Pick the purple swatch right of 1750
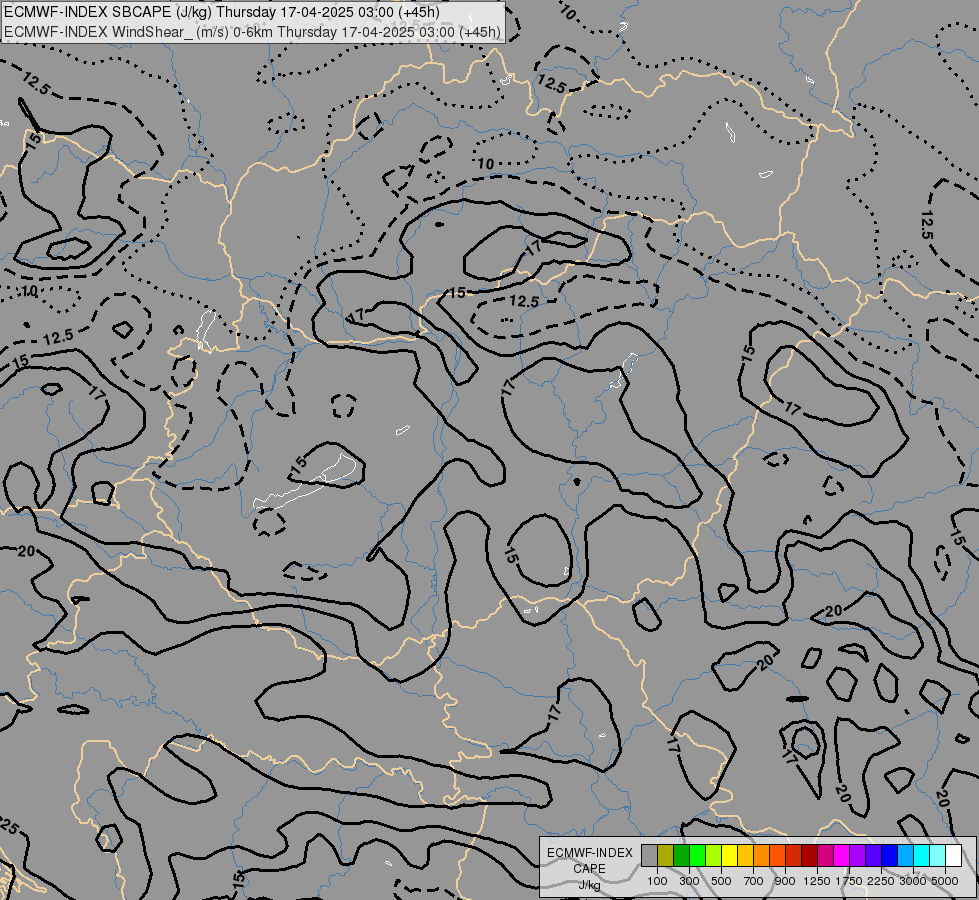Viewport: 979px width, 900px height. (858, 856)
